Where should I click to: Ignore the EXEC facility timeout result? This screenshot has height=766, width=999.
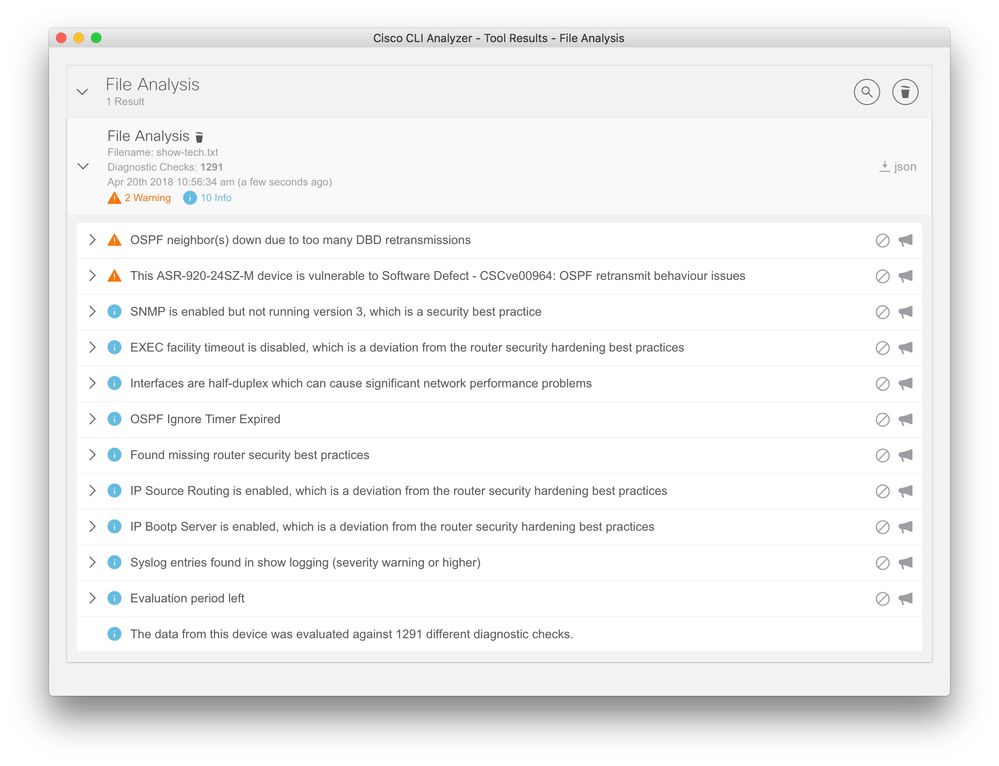[882, 348]
